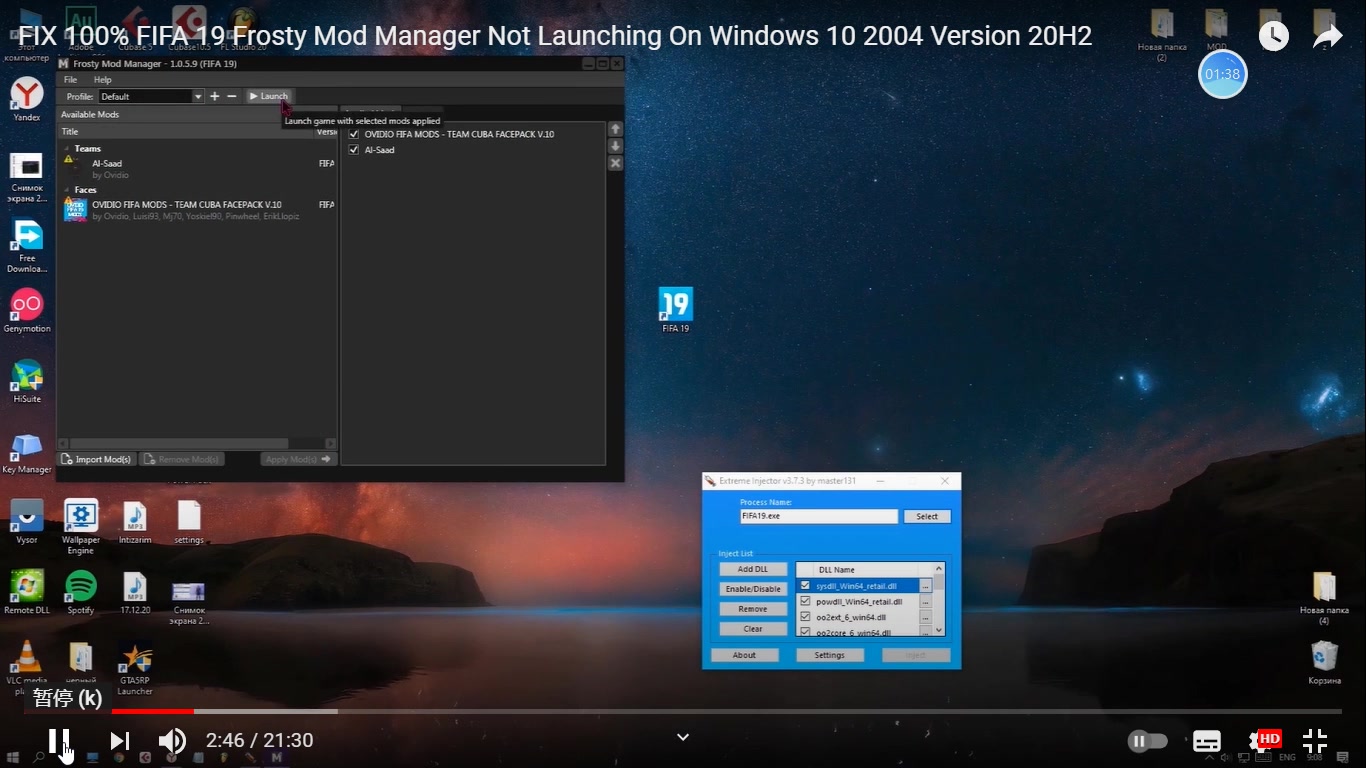Open the Share arrow icon
This screenshot has height=768, width=1366.
click(1328, 36)
